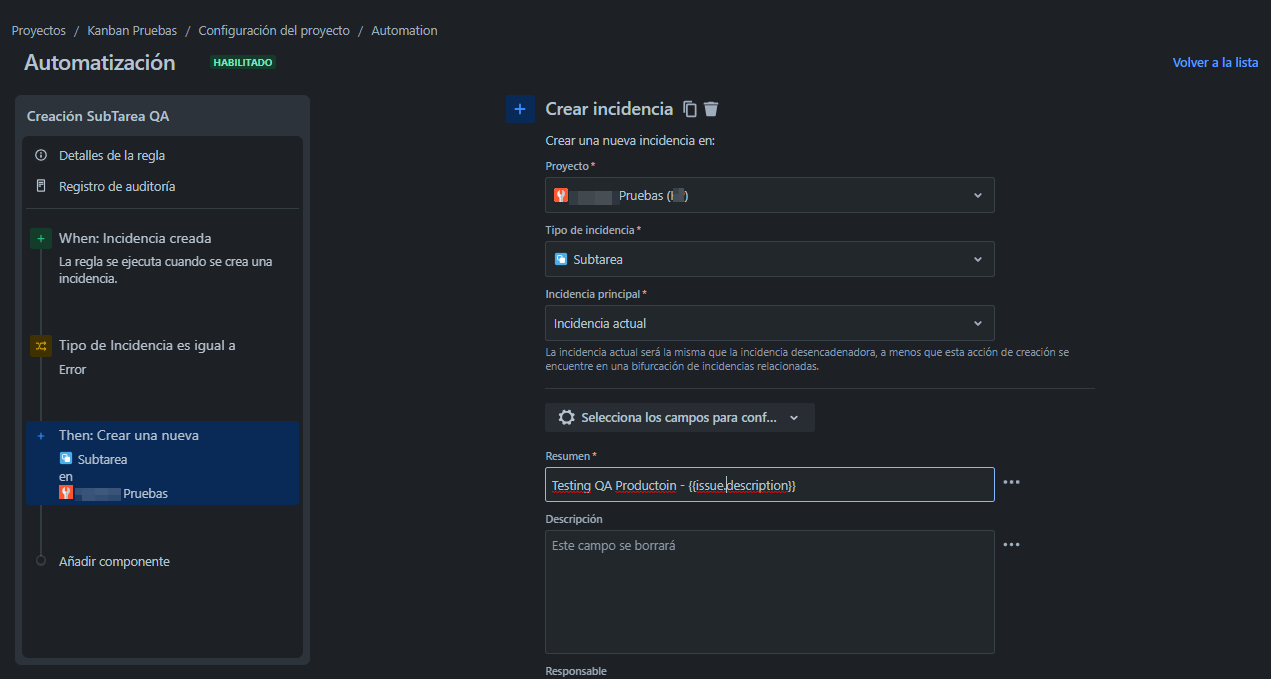Screen dimensions: 1271x679
Task: Click the project avatar in Proyecto dropdown
Action: coord(561,195)
